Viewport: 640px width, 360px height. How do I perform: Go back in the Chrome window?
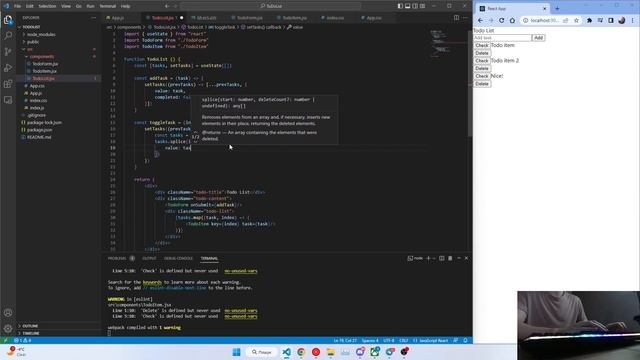480,20
